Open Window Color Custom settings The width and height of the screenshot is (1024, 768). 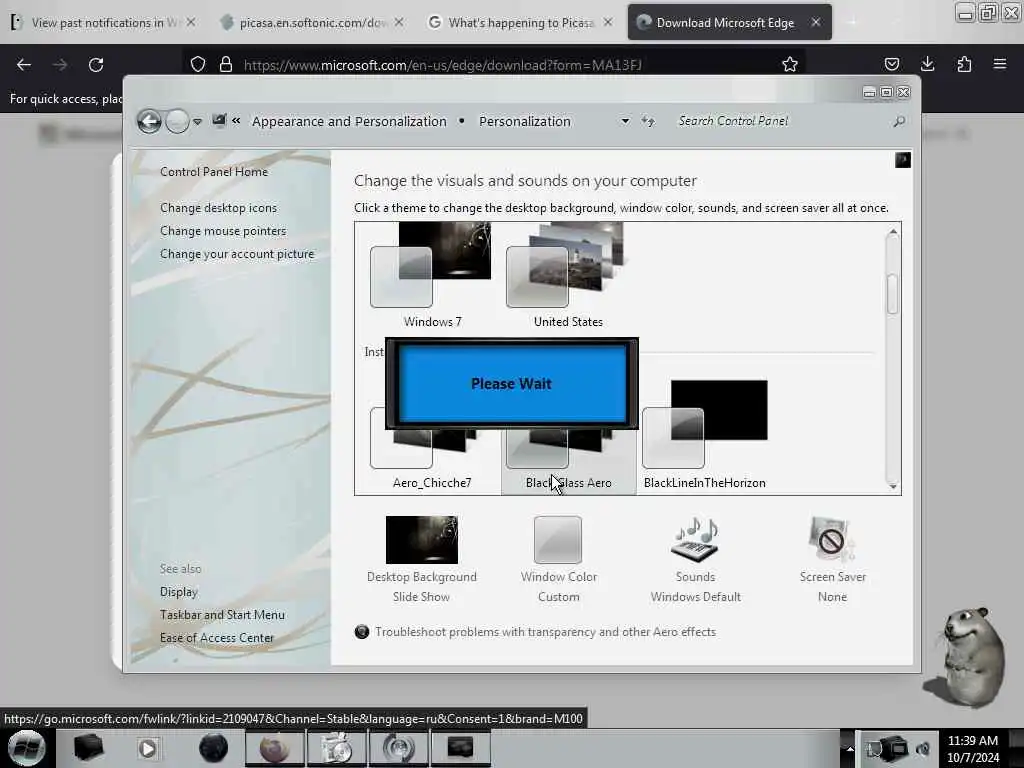[x=558, y=559]
